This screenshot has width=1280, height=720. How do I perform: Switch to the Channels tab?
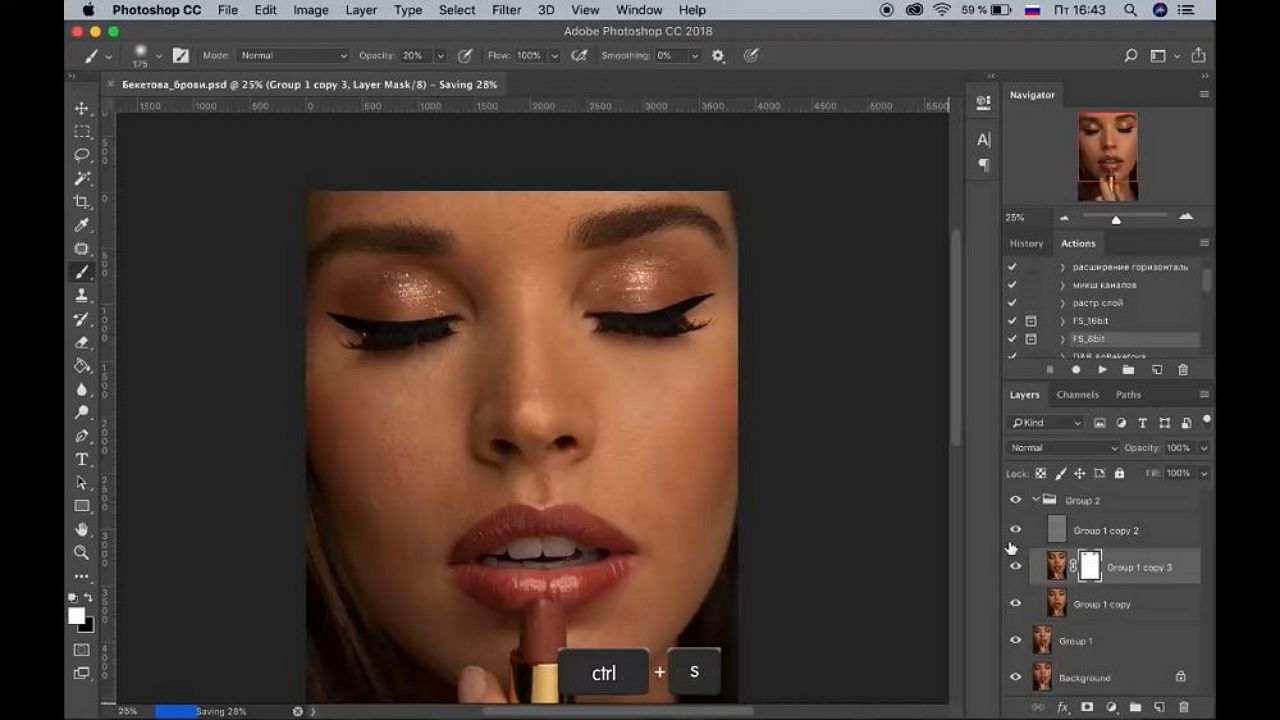coord(1077,395)
